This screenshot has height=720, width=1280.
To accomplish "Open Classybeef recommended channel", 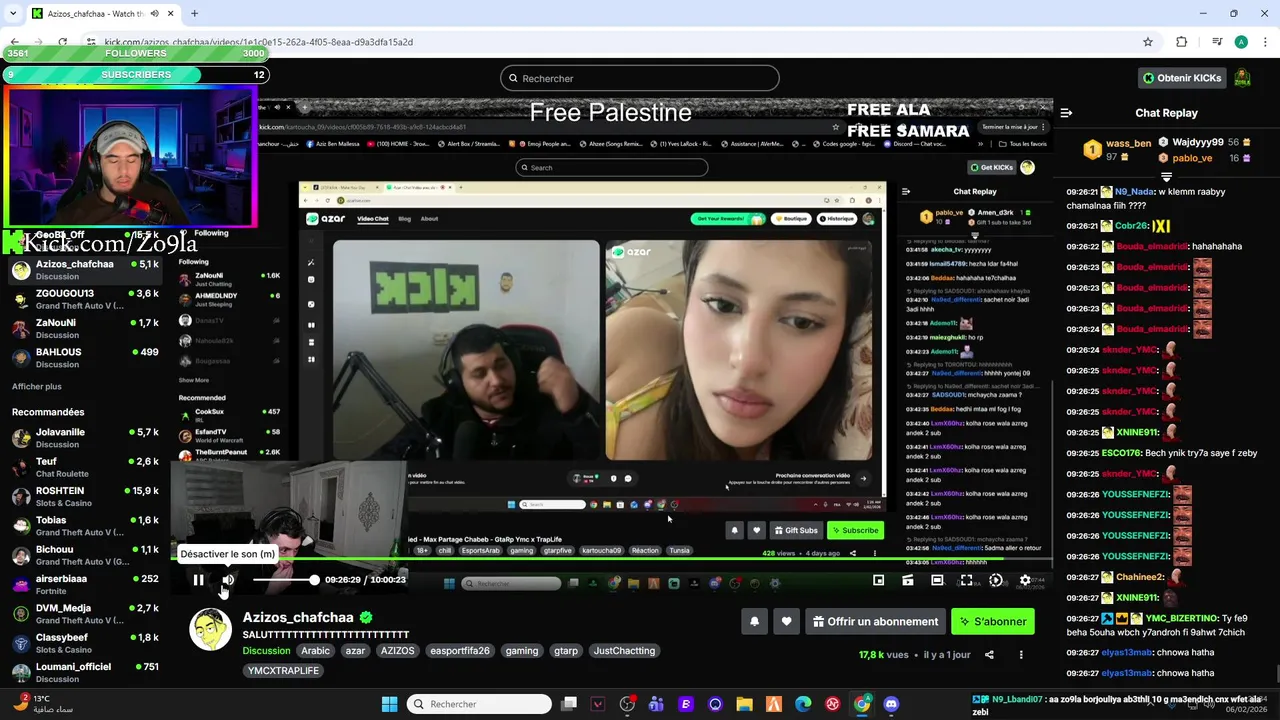I will click(x=85, y=643).
